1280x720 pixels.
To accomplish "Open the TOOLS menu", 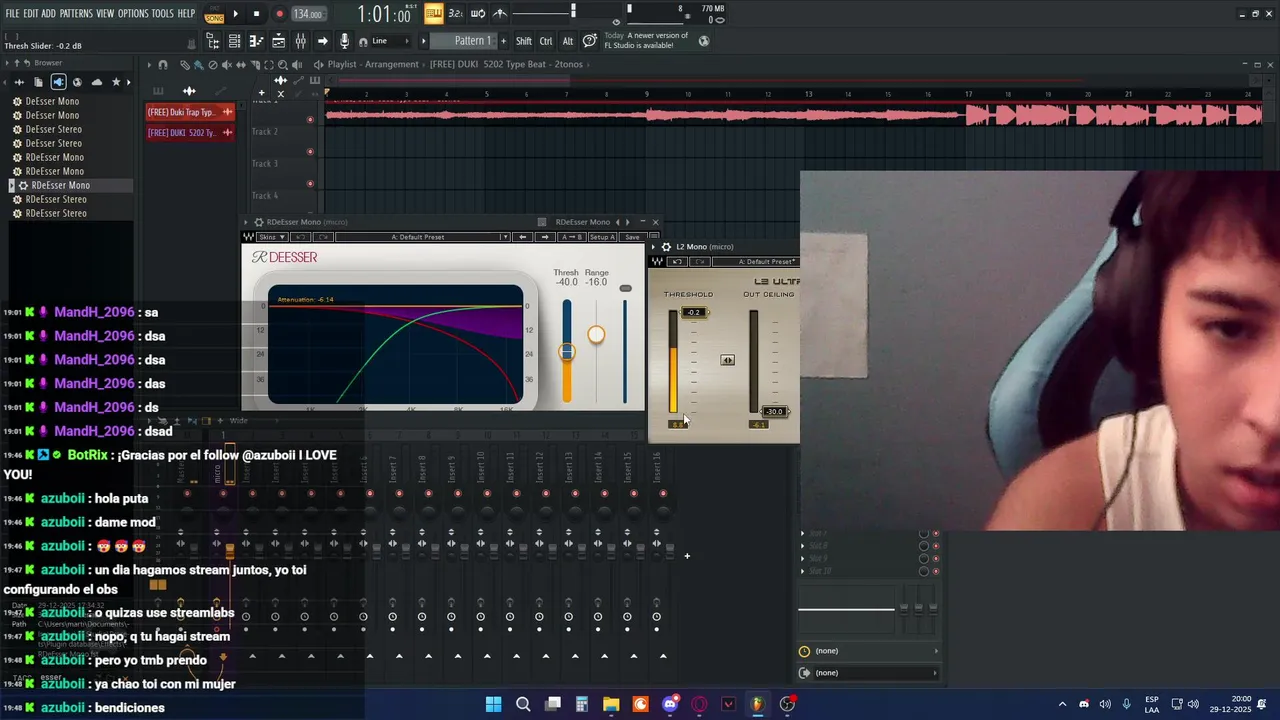I will (163, 14).
